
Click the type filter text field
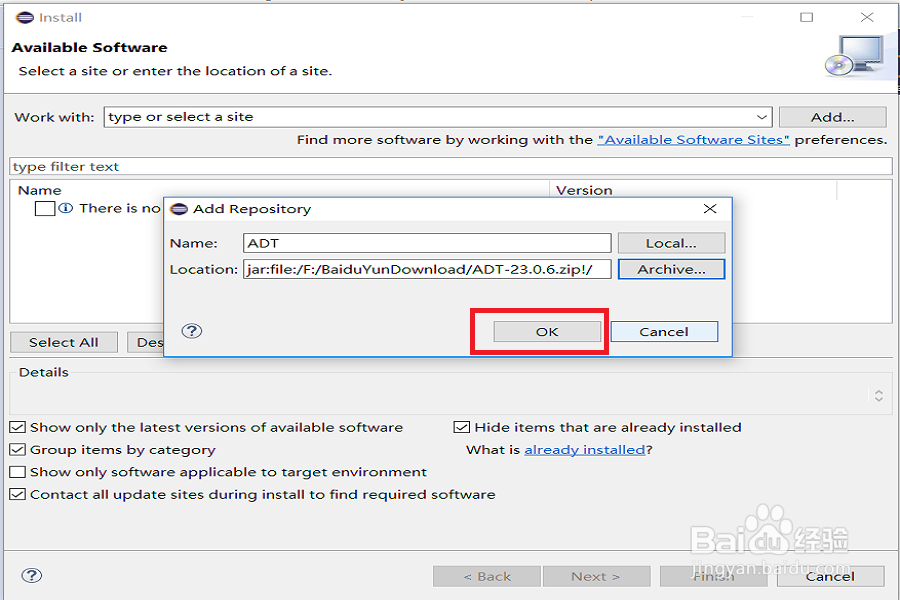450,167
